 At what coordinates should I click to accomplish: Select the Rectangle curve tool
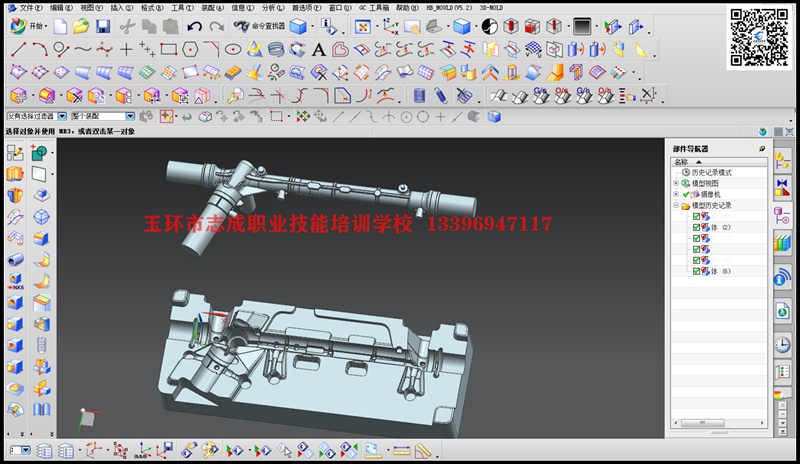168,49
